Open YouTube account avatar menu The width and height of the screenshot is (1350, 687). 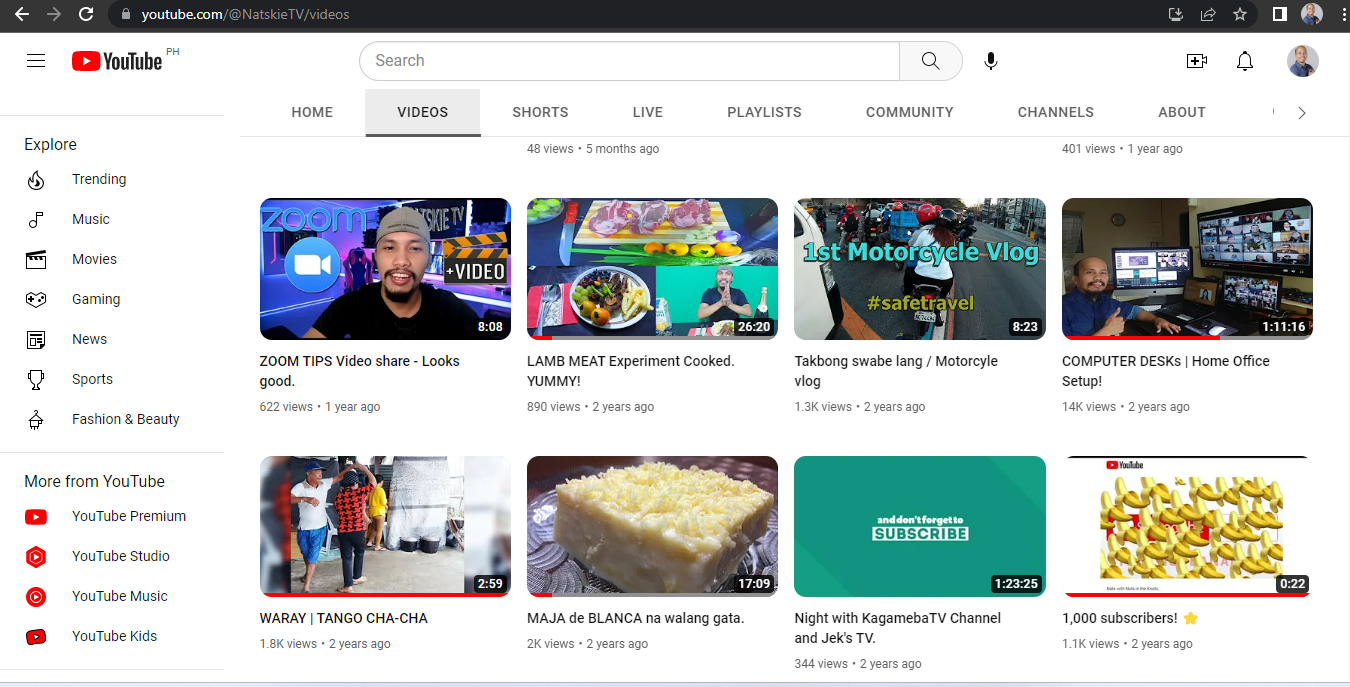pos(1302,61)
